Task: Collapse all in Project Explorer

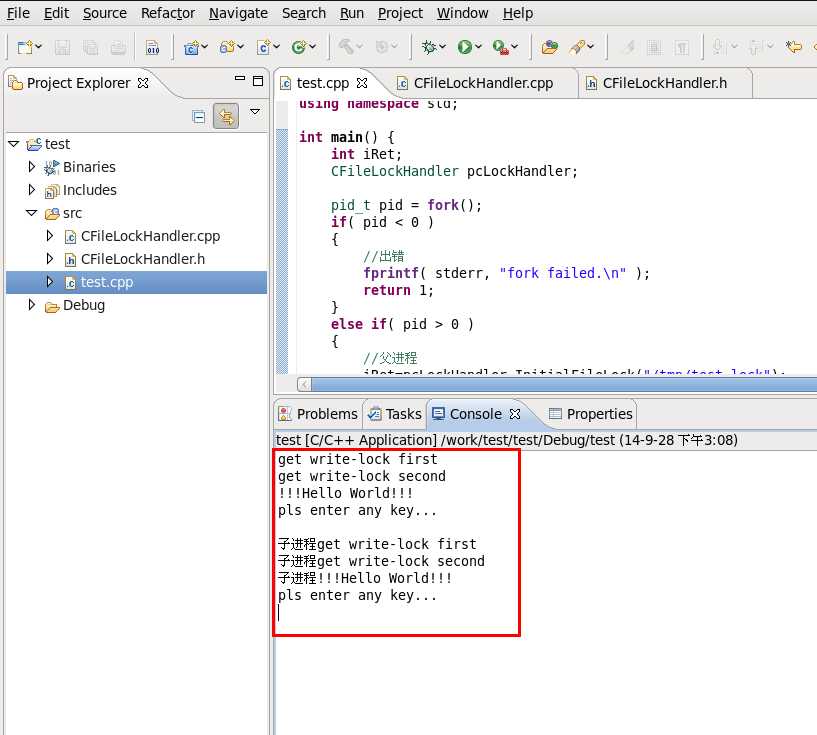Action: pos(199,116)
